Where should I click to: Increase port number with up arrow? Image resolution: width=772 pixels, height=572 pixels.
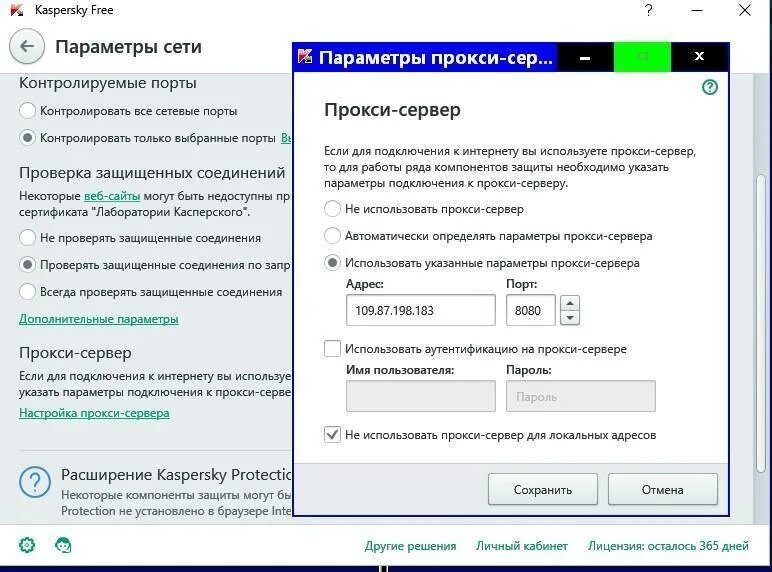(570, 303)
